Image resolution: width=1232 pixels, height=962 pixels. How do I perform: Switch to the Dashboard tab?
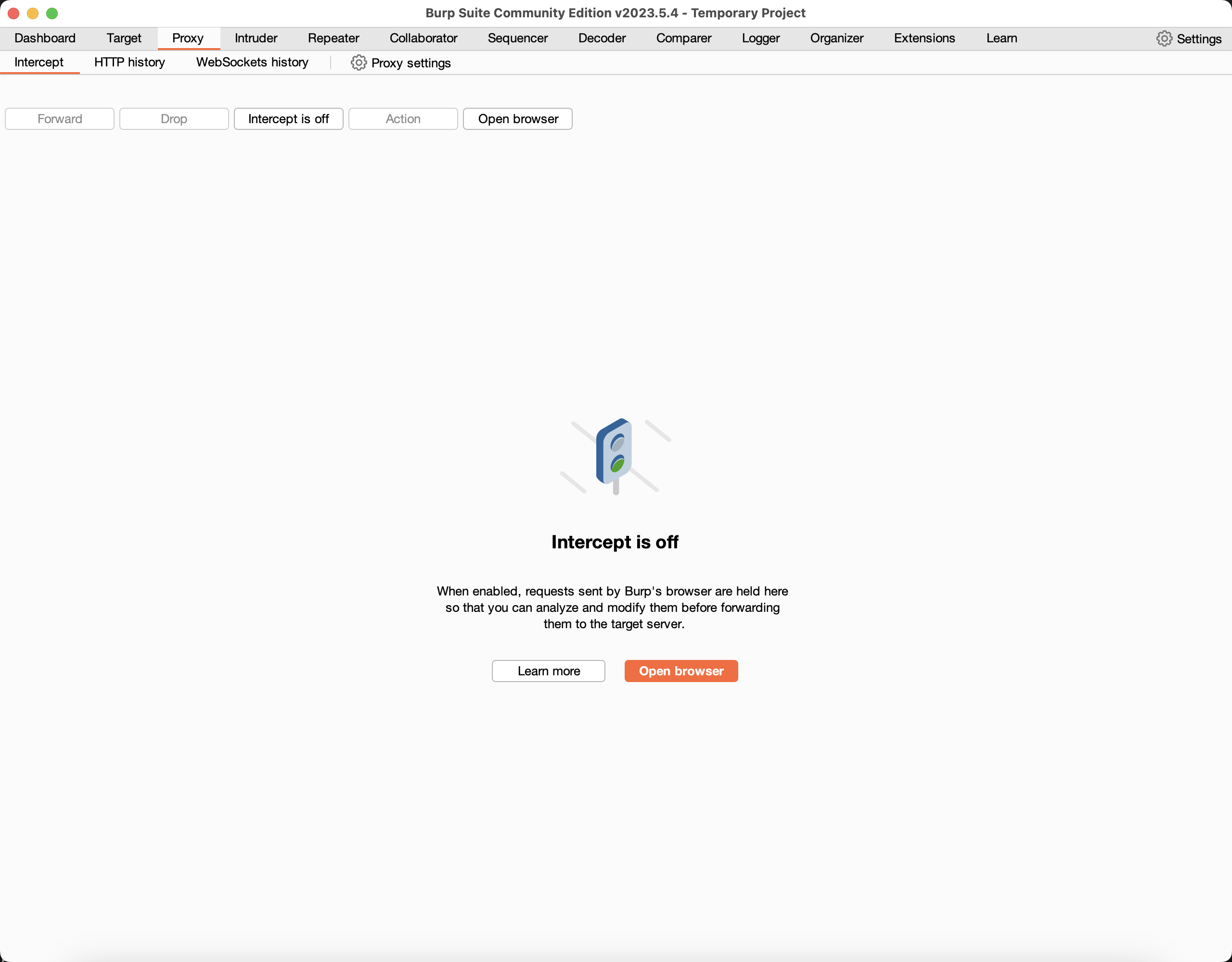[x=45, y=38]
